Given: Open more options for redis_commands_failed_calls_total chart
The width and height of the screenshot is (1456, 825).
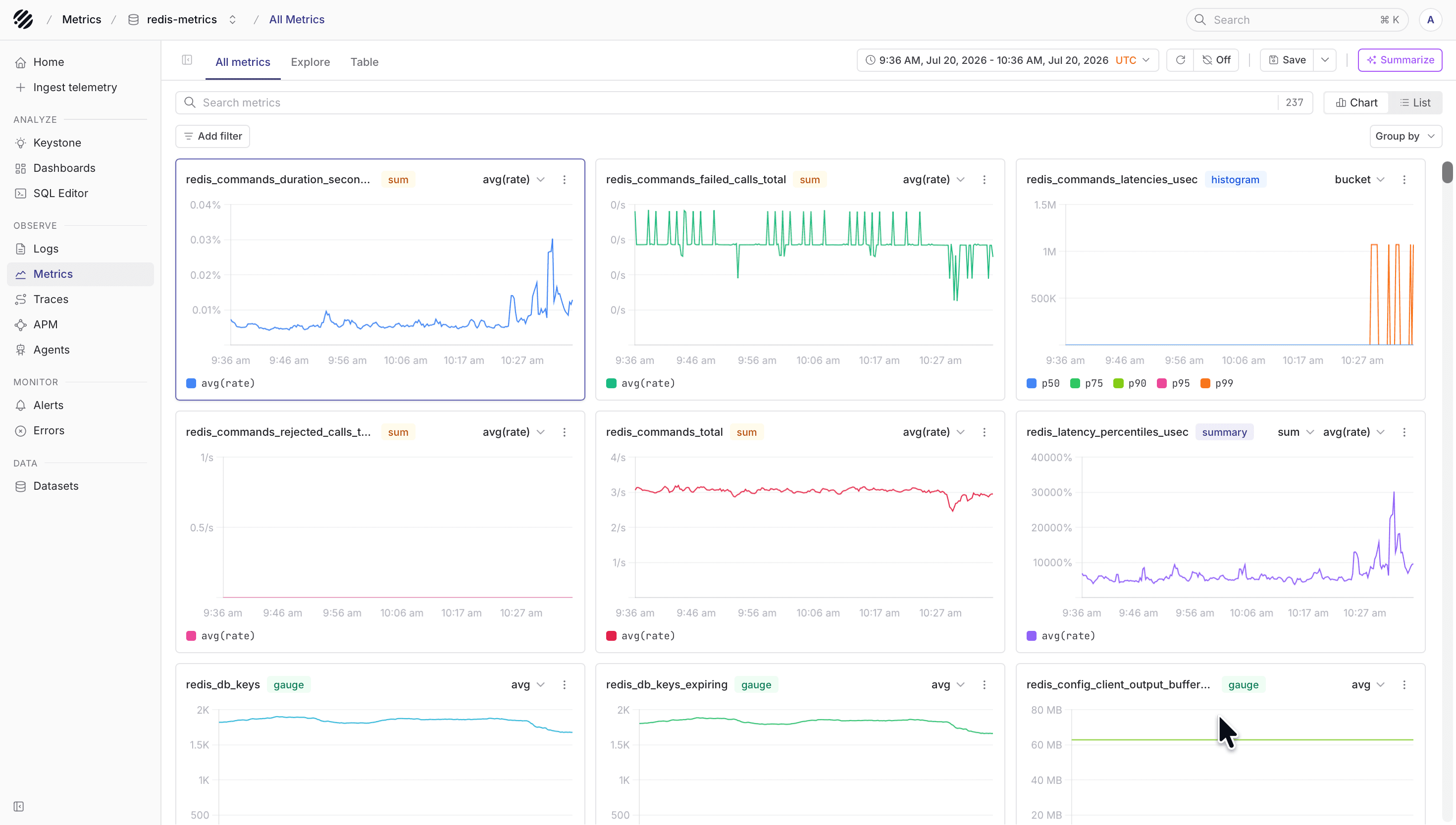Looking at the screenshot, I should (x=984, y=180).
